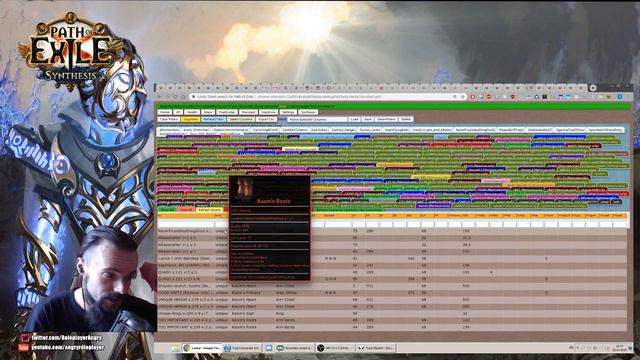
Task: Click the first filter input under the orange header
Action: tap(186, 224)
